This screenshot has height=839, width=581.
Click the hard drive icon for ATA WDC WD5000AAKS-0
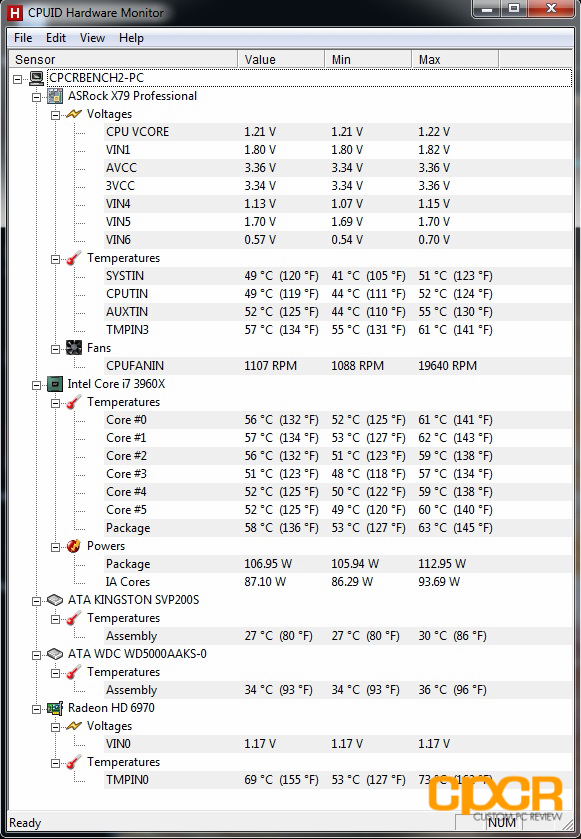click(x=55, y=654)
